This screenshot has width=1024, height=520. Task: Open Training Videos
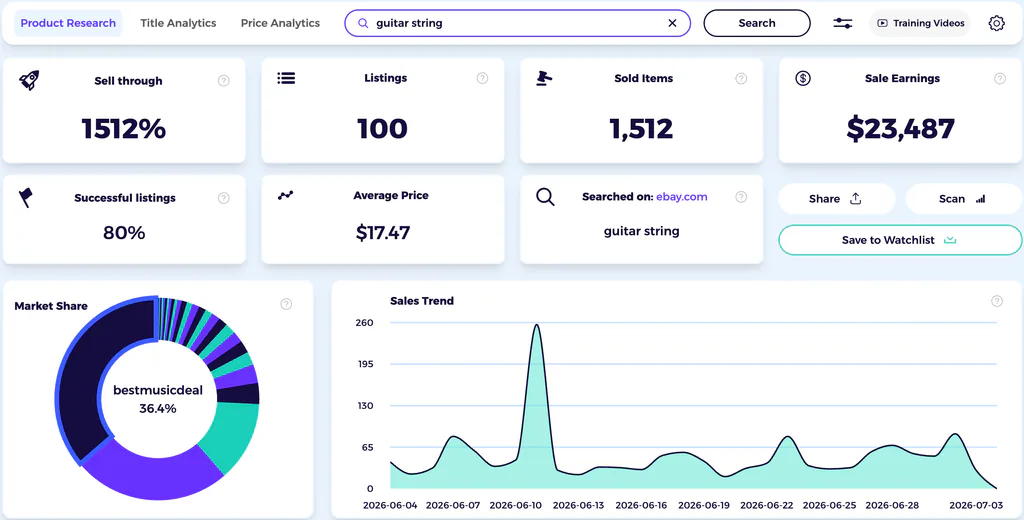click(920, 23)
